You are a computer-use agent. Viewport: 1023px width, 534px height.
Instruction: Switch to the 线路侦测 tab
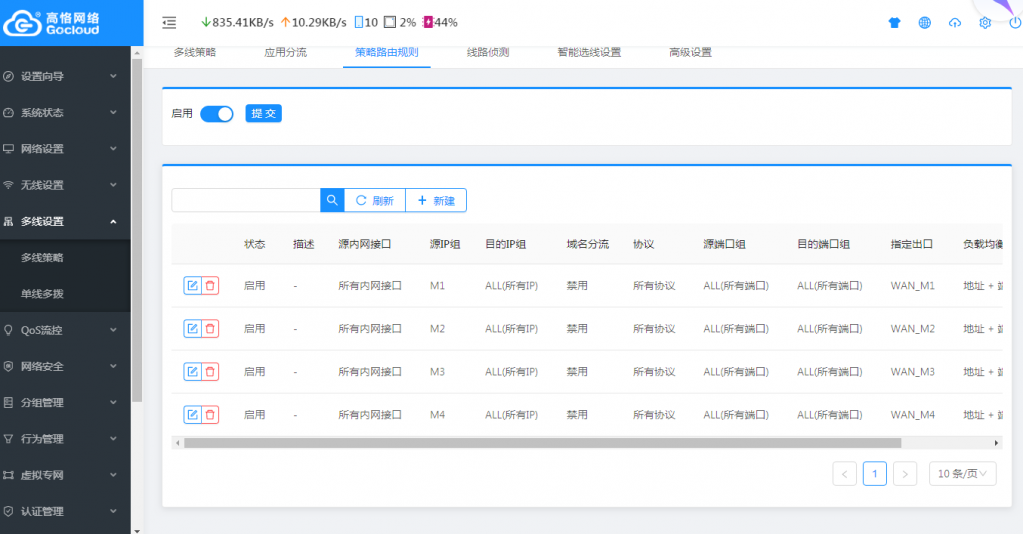pos(488,52)
